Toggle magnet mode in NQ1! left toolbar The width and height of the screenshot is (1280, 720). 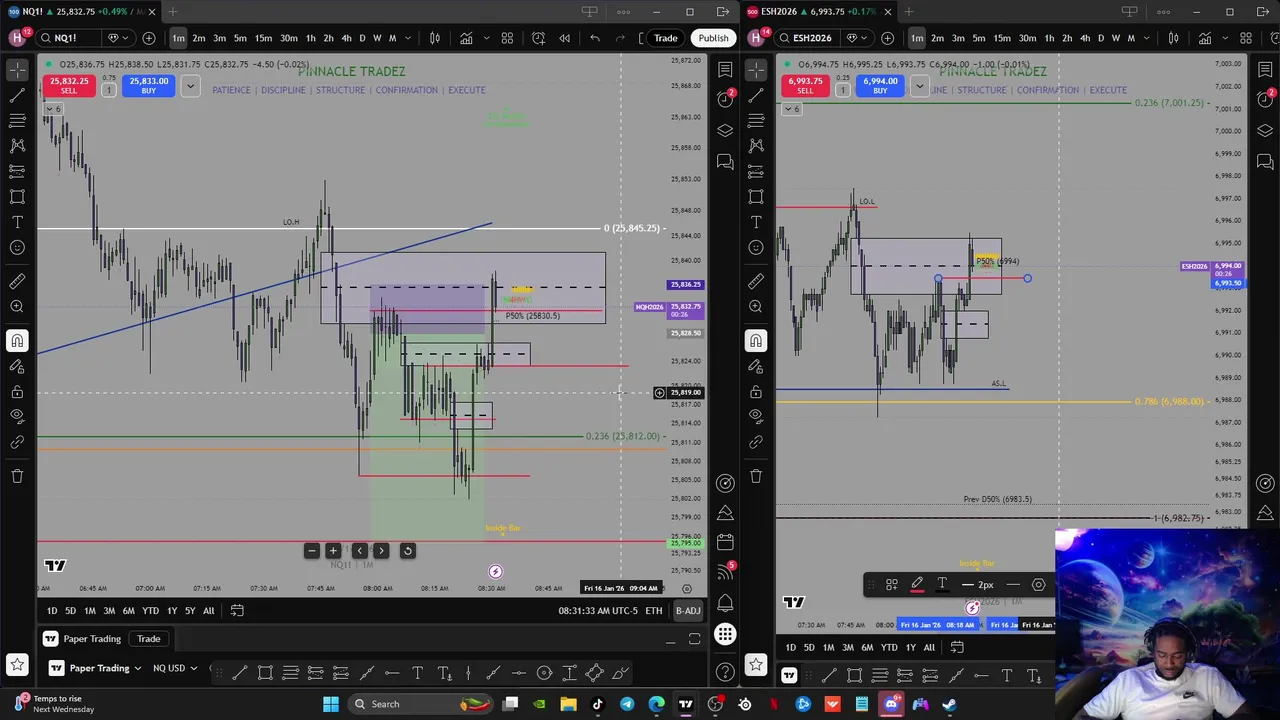coord(17,341)
